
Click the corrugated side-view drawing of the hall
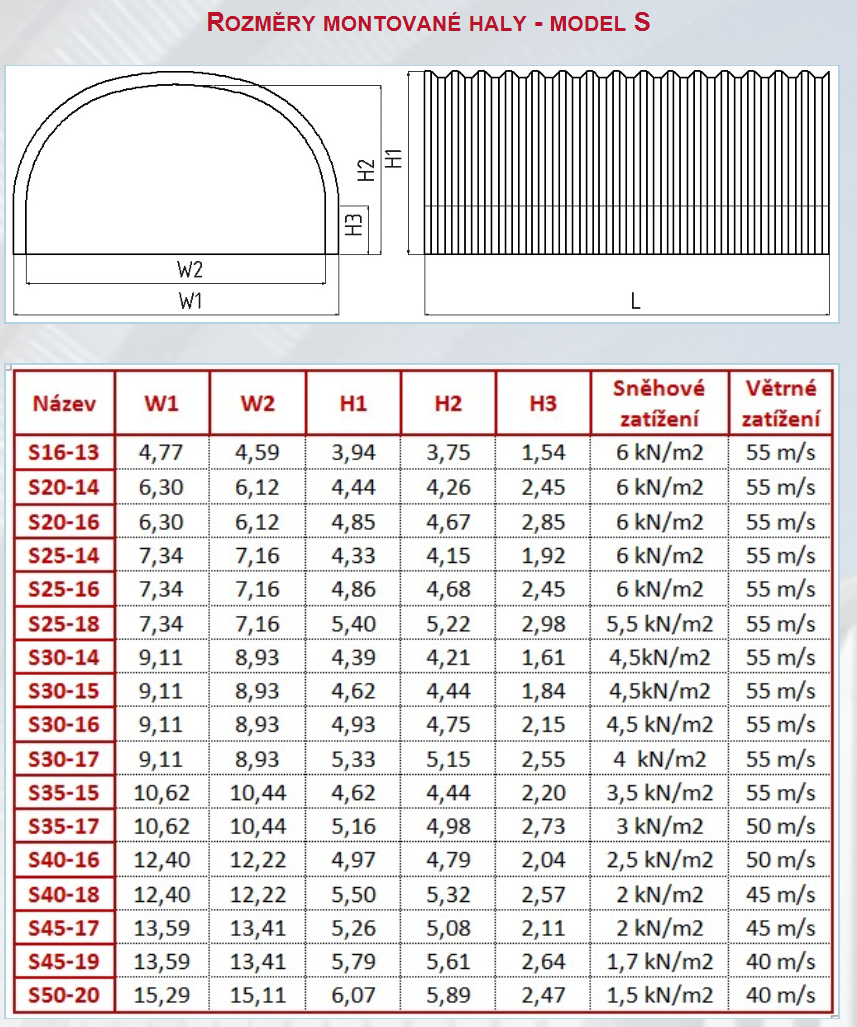pyautogui.click(x=626, y=162)
